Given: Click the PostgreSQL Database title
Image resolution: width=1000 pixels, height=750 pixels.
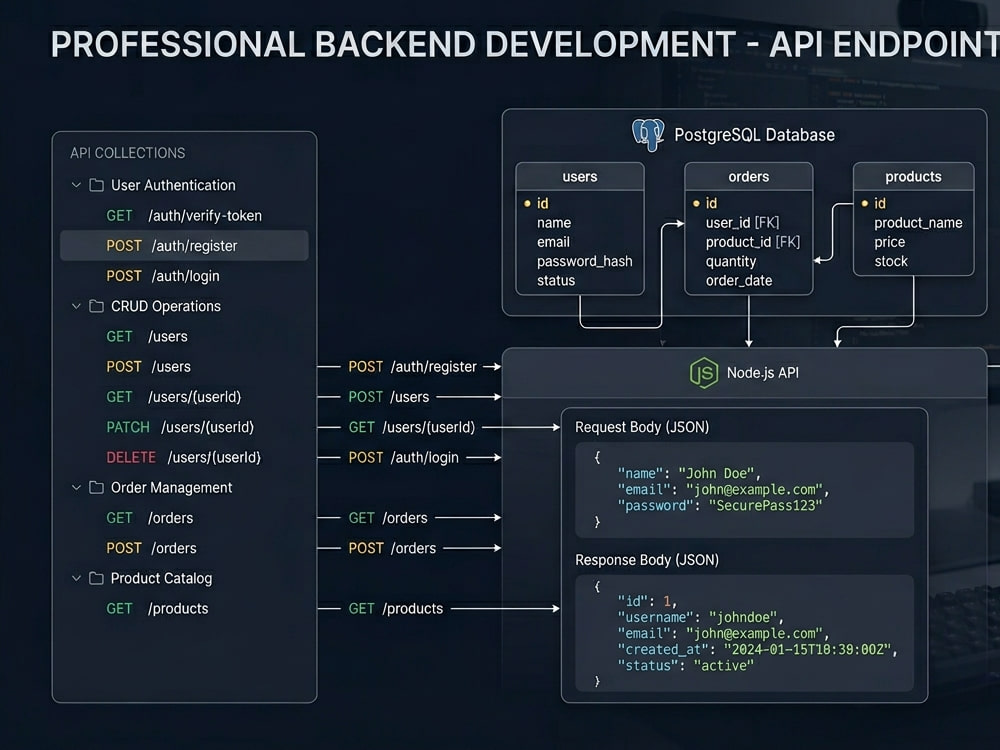Looking at the screenshot, I should tap(754, 135).
